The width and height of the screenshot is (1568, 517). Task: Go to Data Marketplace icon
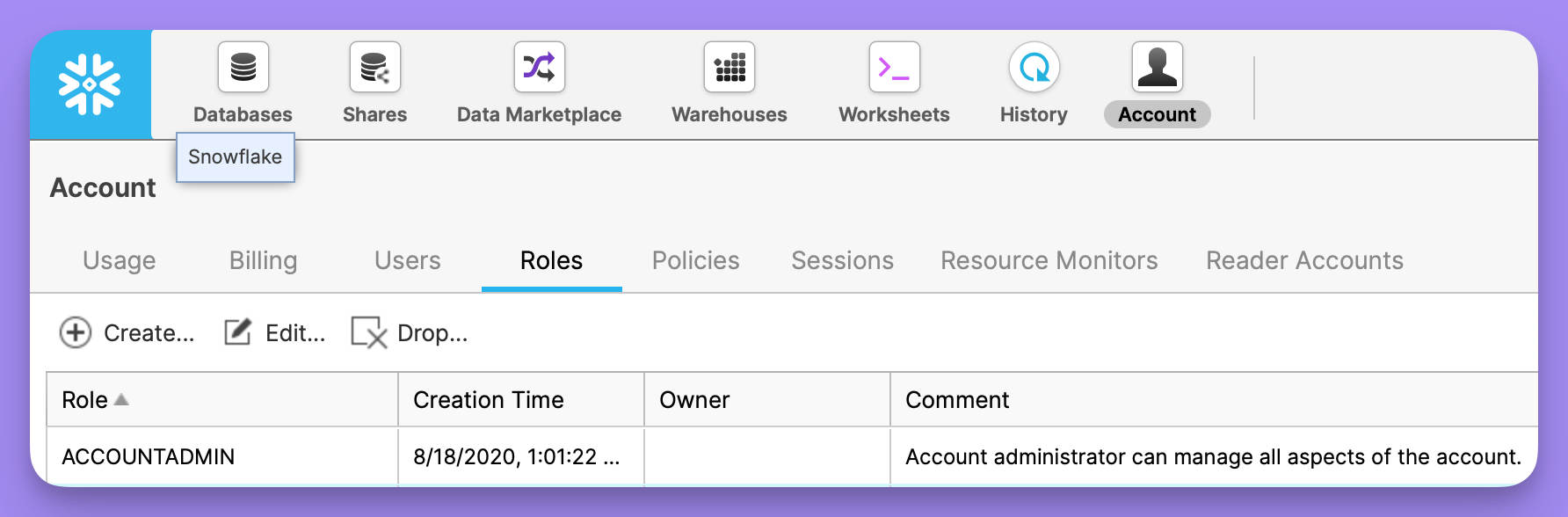540,67
